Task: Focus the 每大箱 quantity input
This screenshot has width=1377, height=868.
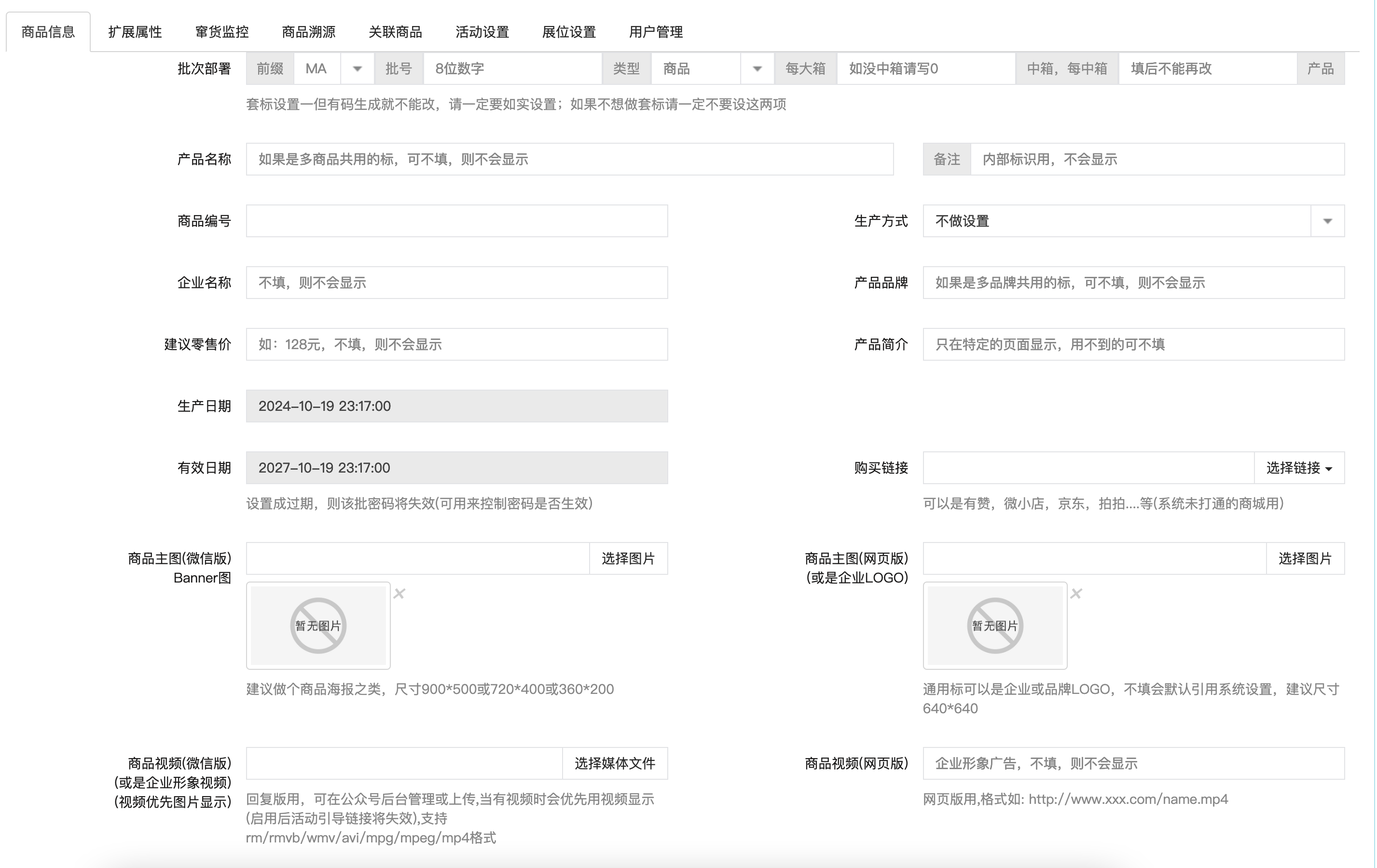Action: (926, 68)
